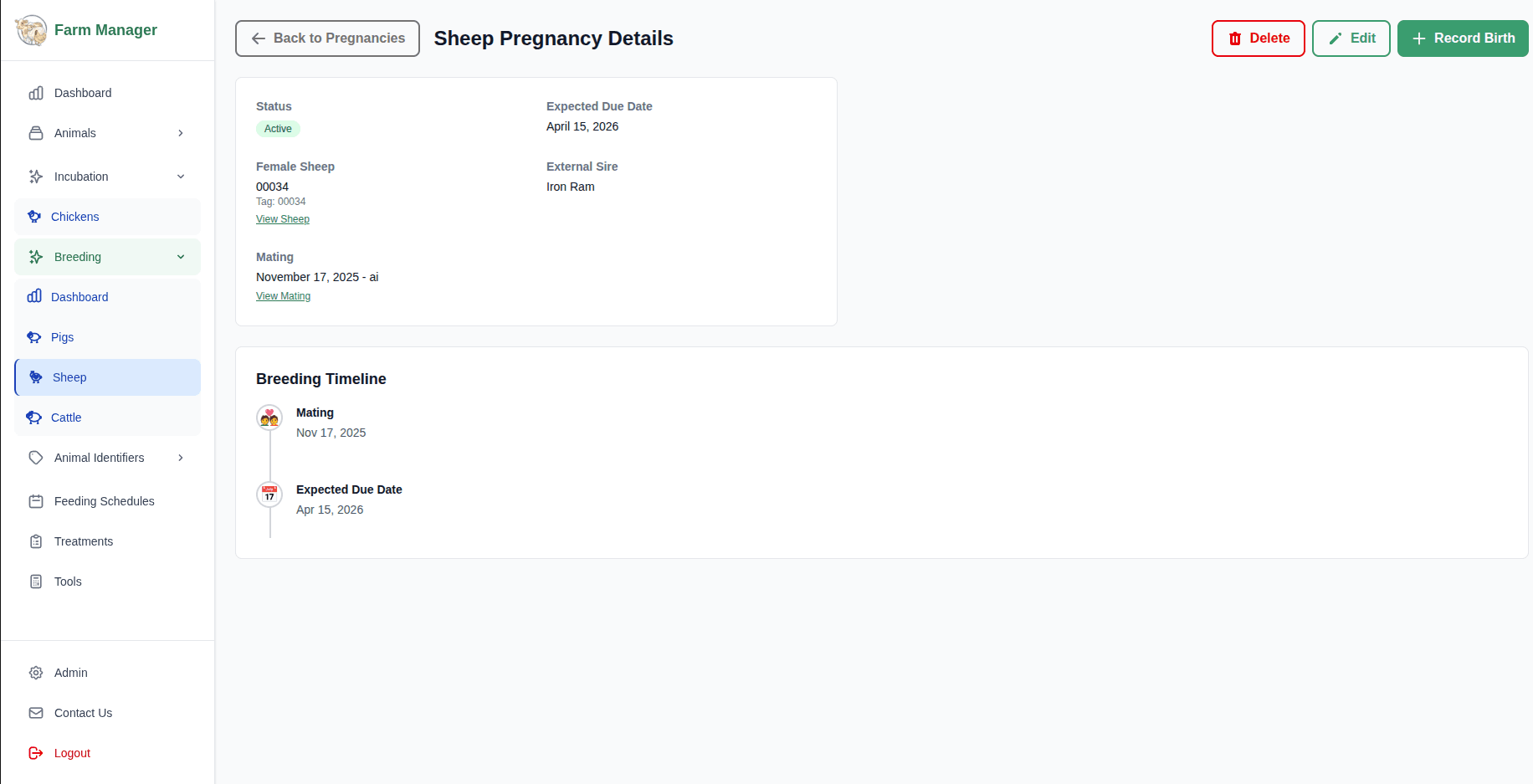Click the Feeding Schedules calendar icon
This screenshot has width=1533, height=784.
click(x=36, y=501)
